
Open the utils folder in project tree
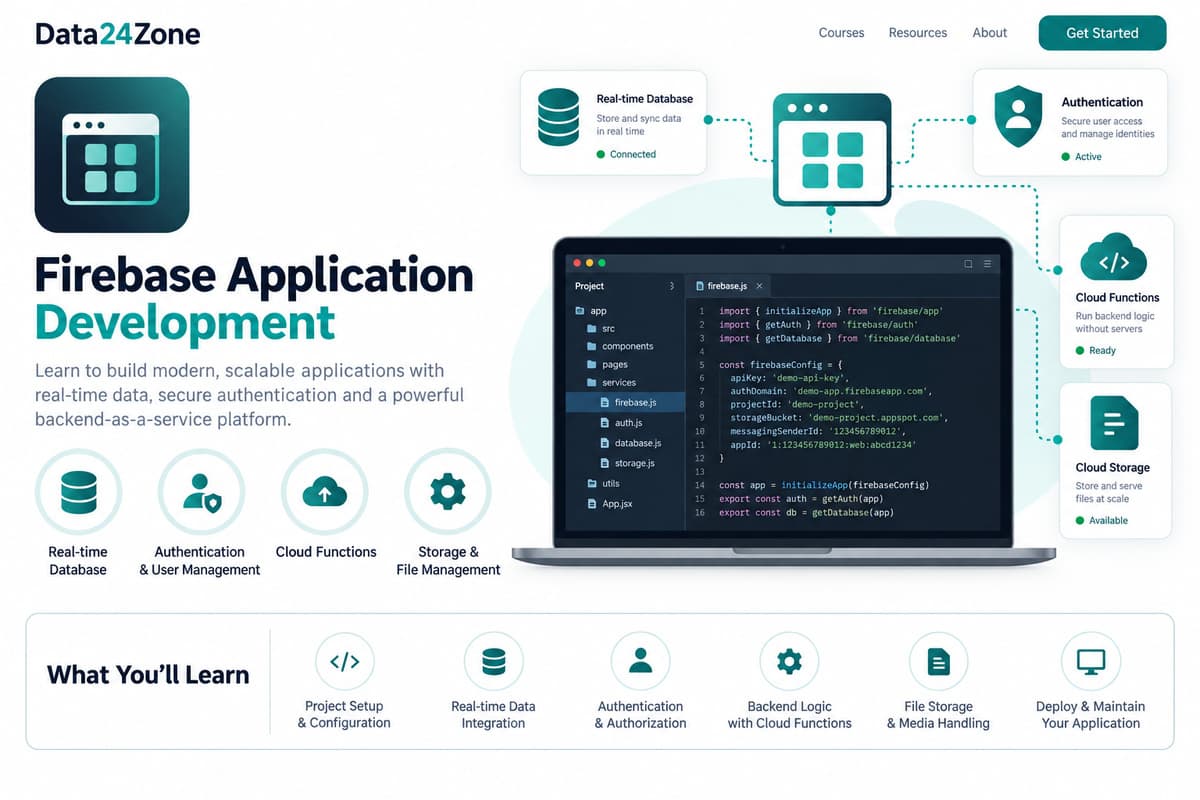(603, 484)
